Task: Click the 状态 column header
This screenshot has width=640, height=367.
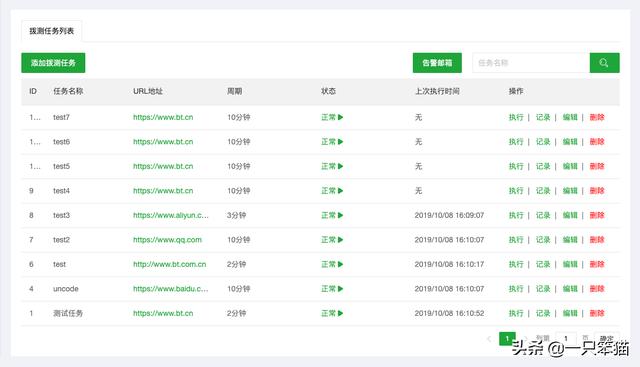Action: tap(328, 91)
